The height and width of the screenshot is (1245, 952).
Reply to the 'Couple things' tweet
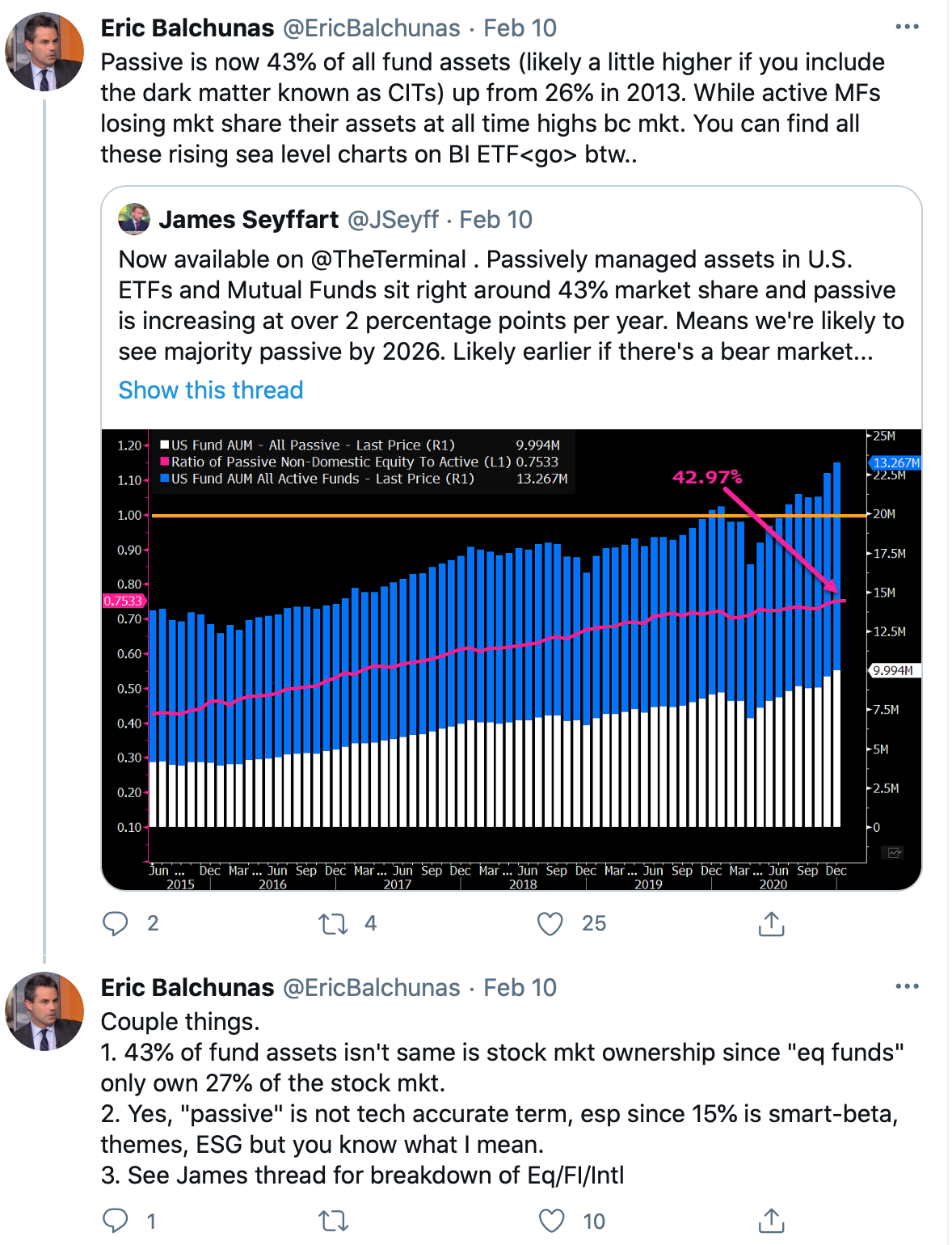pyautogui.click(x=116, y=1220)
